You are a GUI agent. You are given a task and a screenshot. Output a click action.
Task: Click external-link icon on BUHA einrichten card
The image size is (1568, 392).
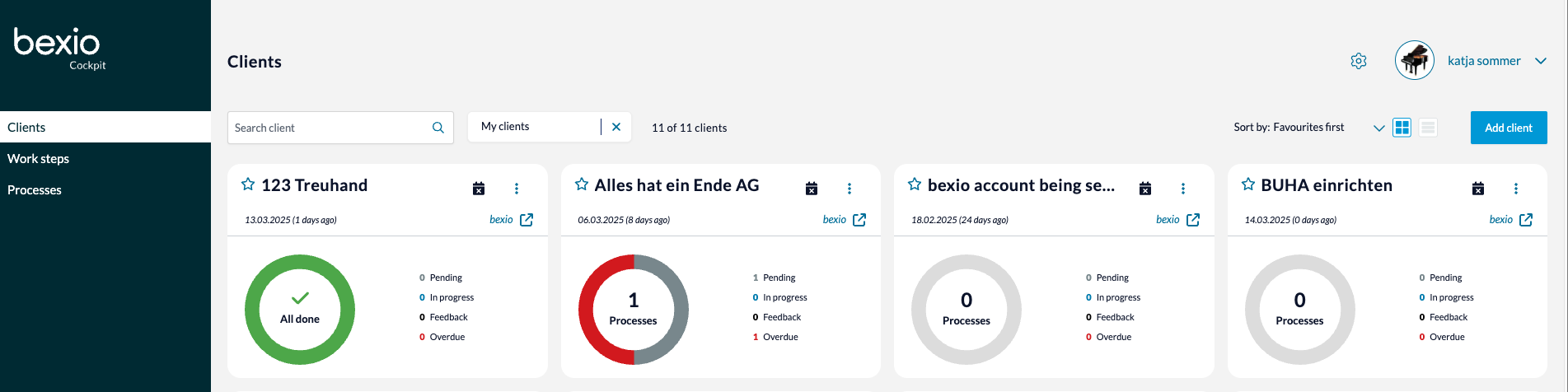coord(1526,220)
